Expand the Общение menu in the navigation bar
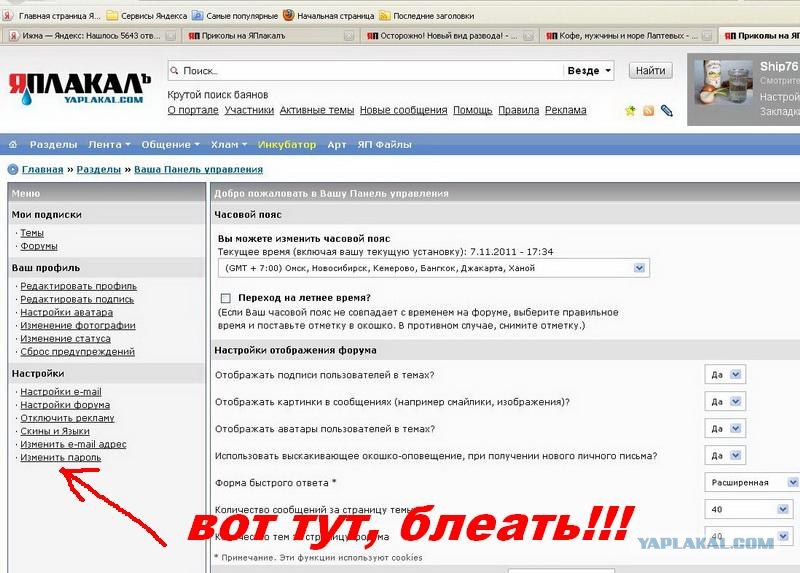The image size is (800, 573). [x=170, y=144]
